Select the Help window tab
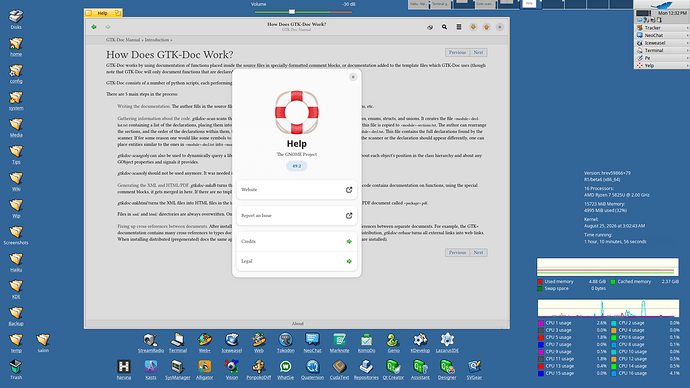This screenshot has width=690, height=388. coord(103,13)
